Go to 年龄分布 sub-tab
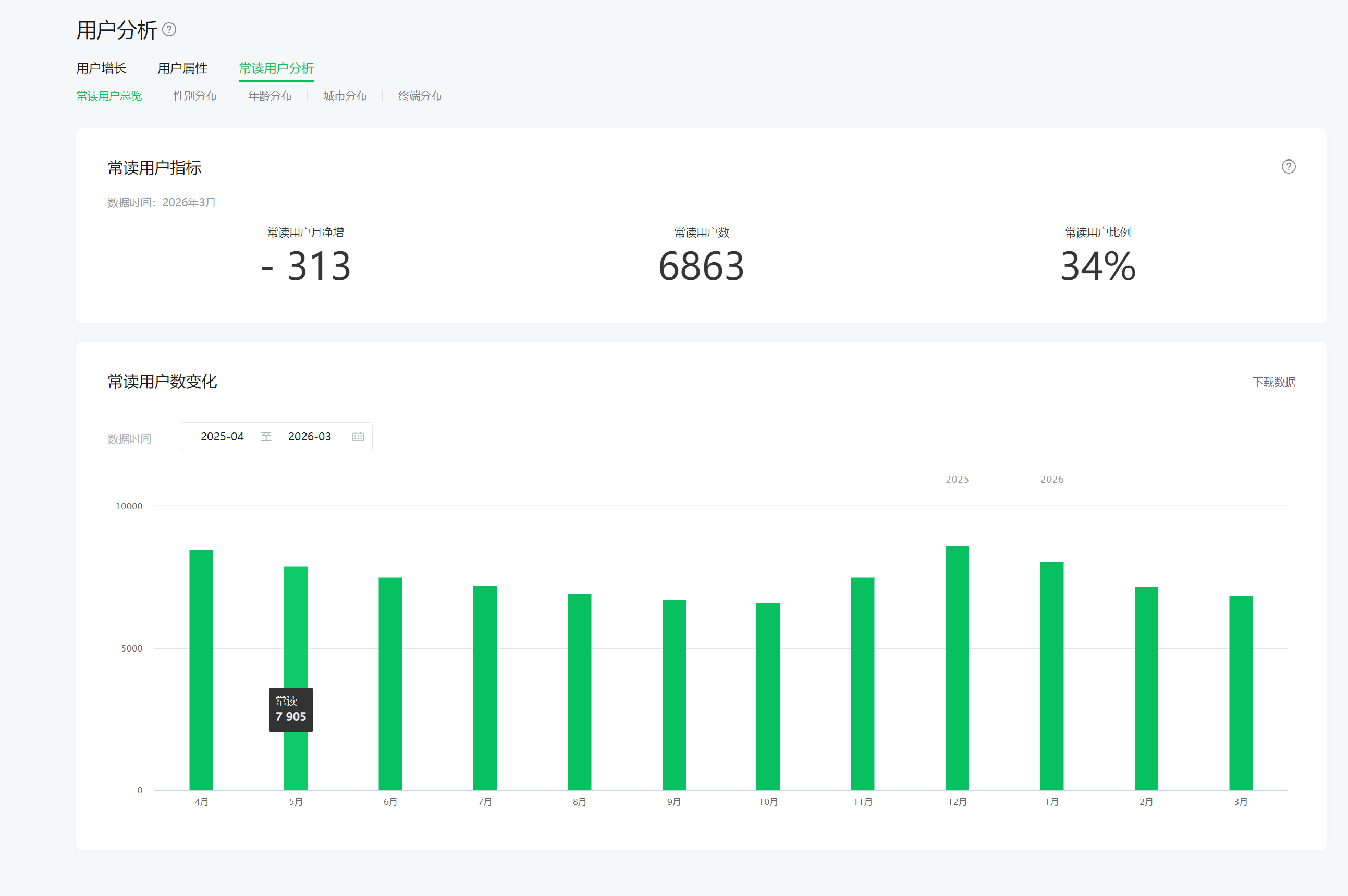 [x=269, y=96]
